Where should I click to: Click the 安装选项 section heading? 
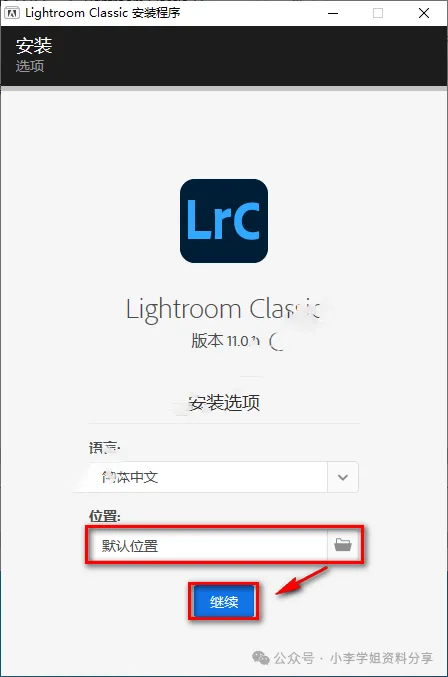[224, 402]
